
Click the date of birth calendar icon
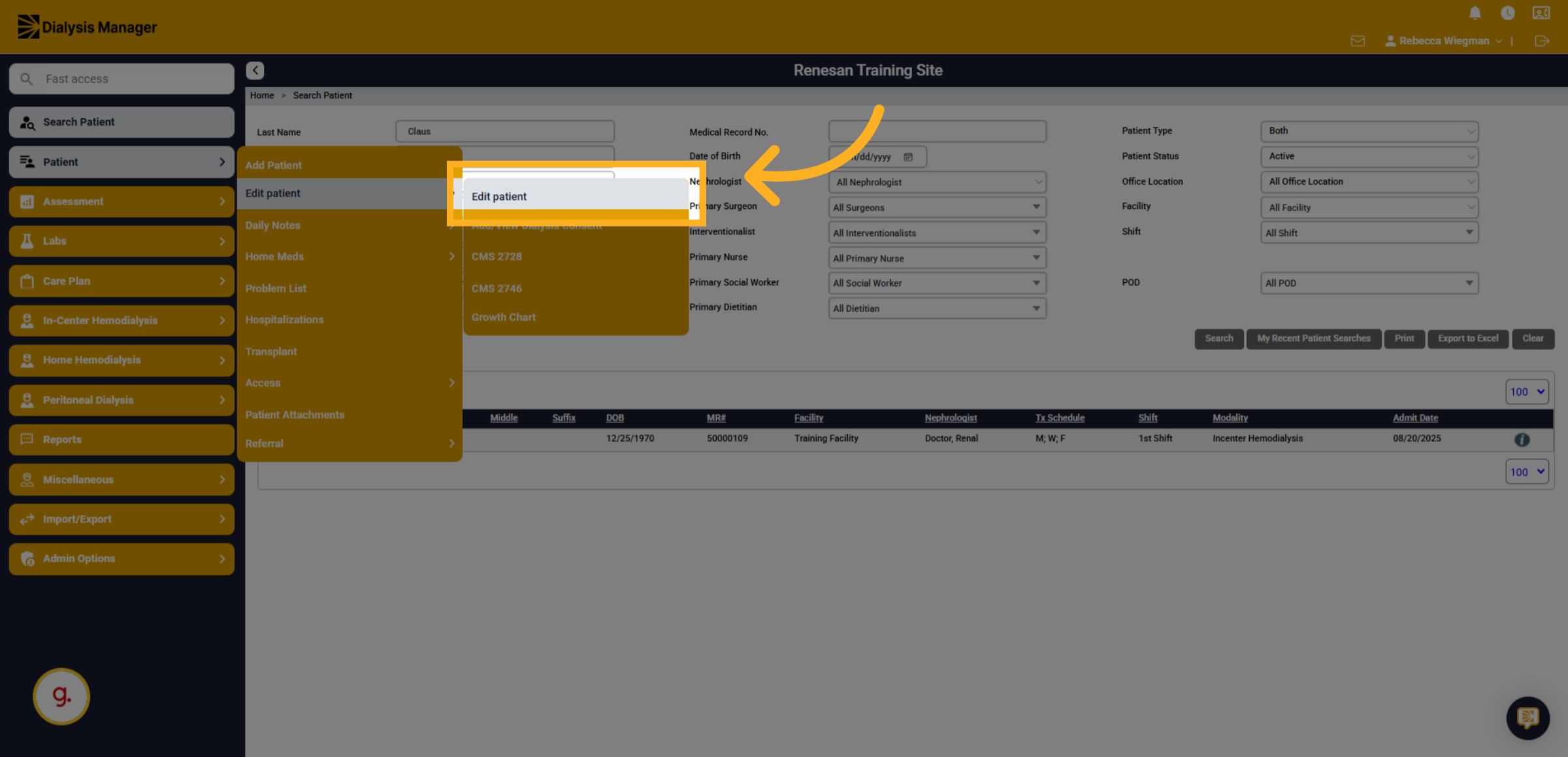click(908, 157)
